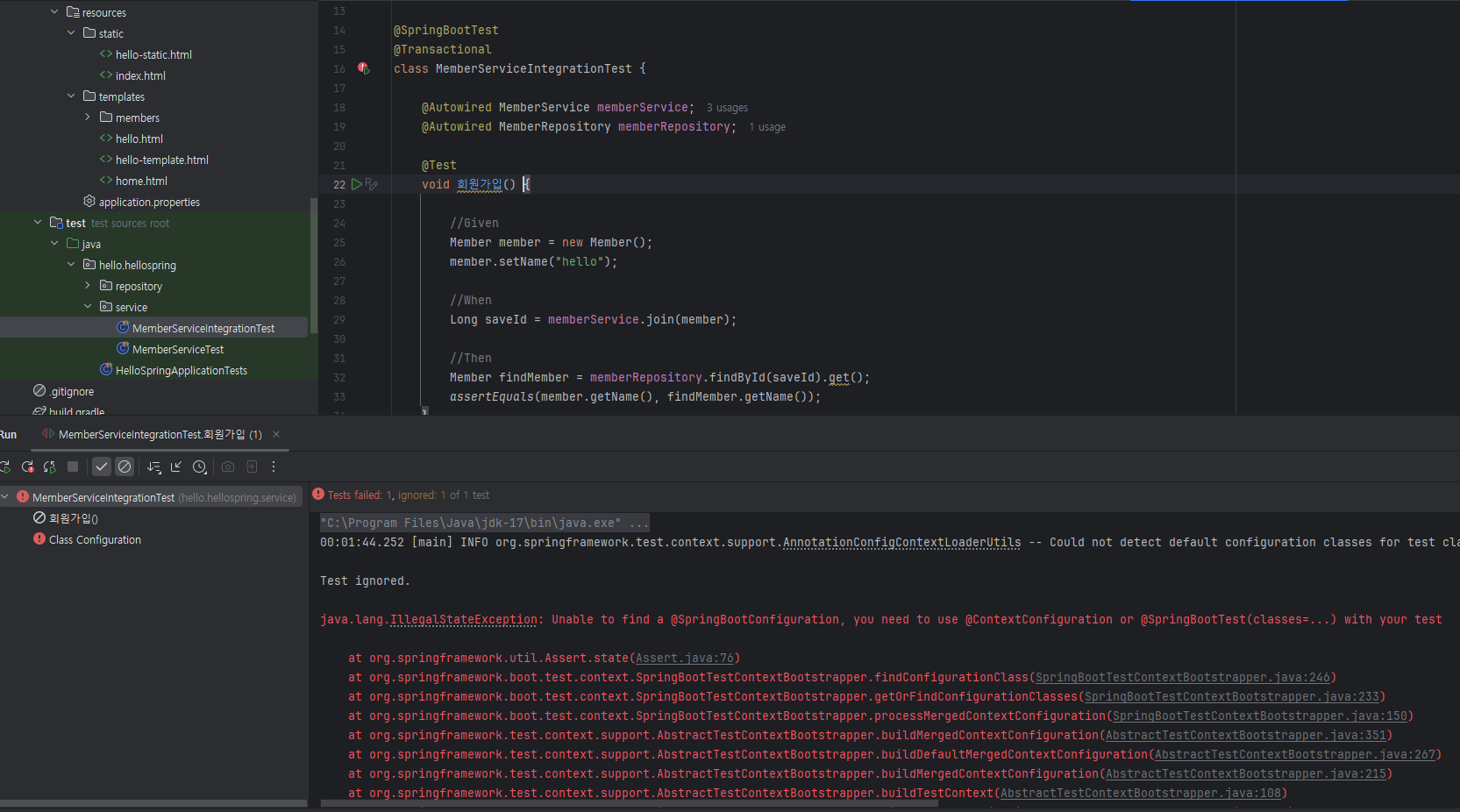The image size is (1460, 812).
Task: Open Test History clock icon
Action: (200, 467)
